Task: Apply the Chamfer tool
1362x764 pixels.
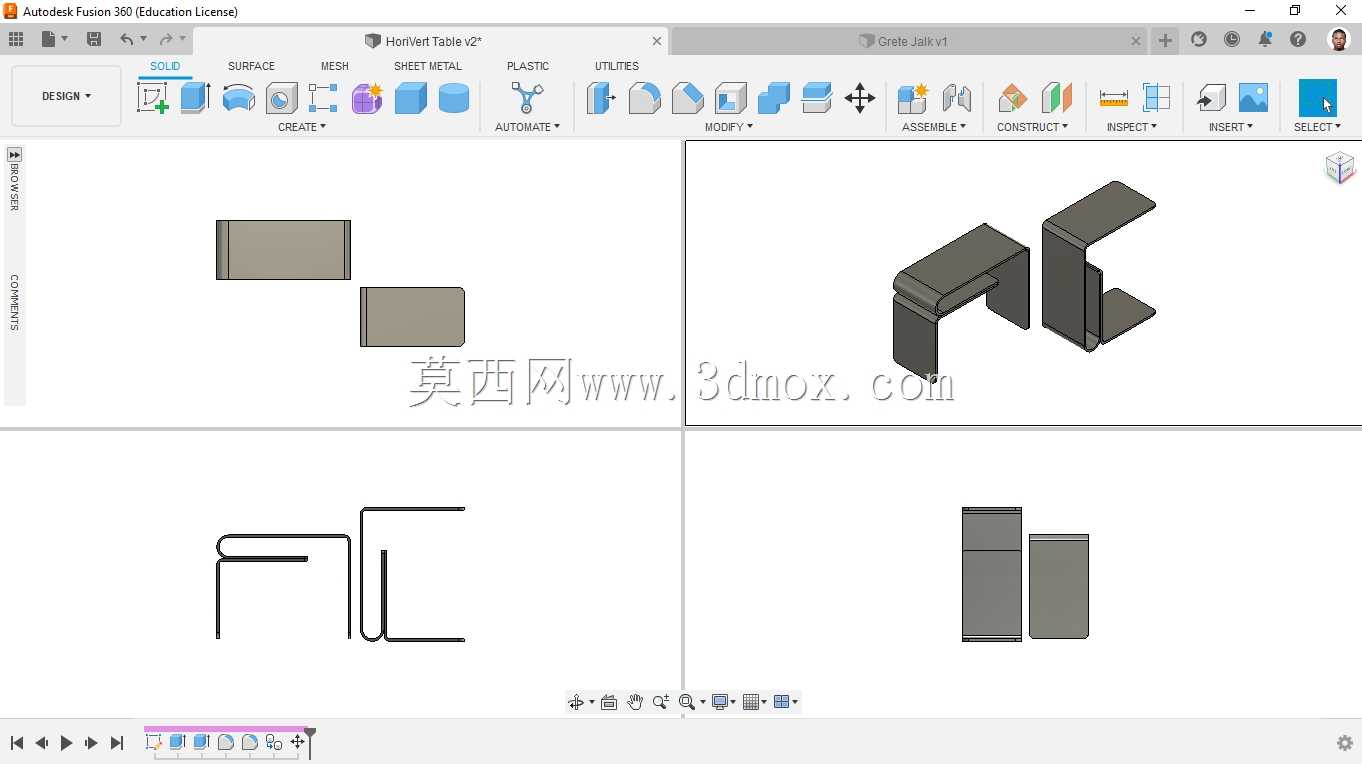Action: pos(687,98)
